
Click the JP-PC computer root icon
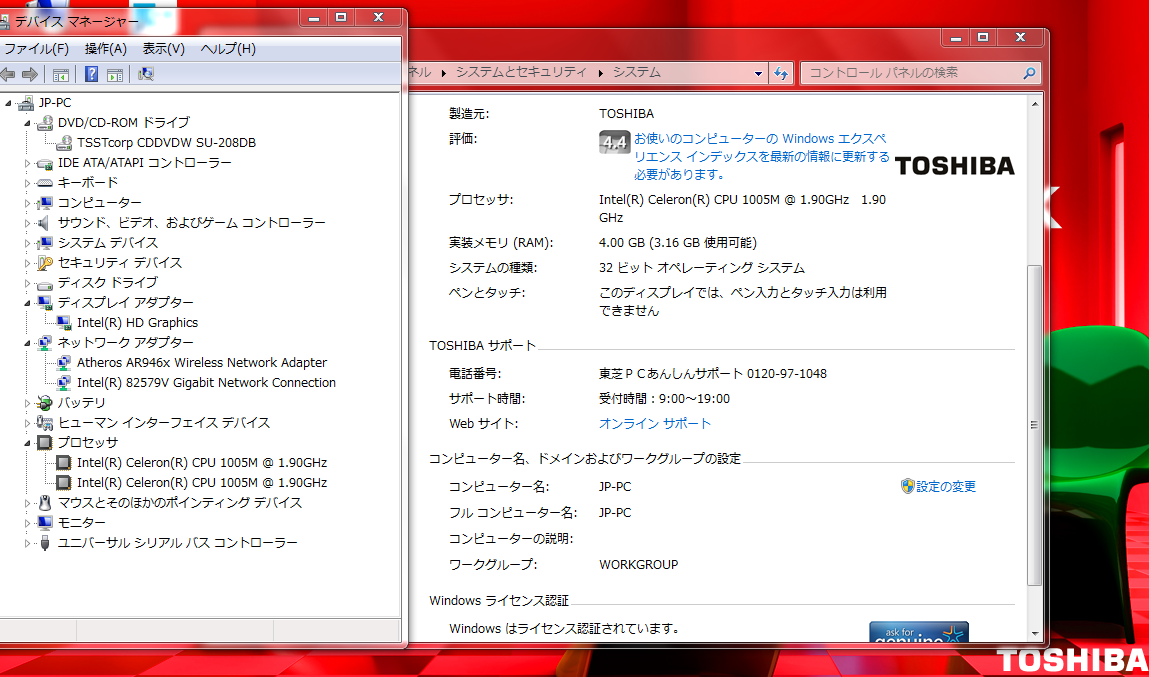[x=26, y=103]
